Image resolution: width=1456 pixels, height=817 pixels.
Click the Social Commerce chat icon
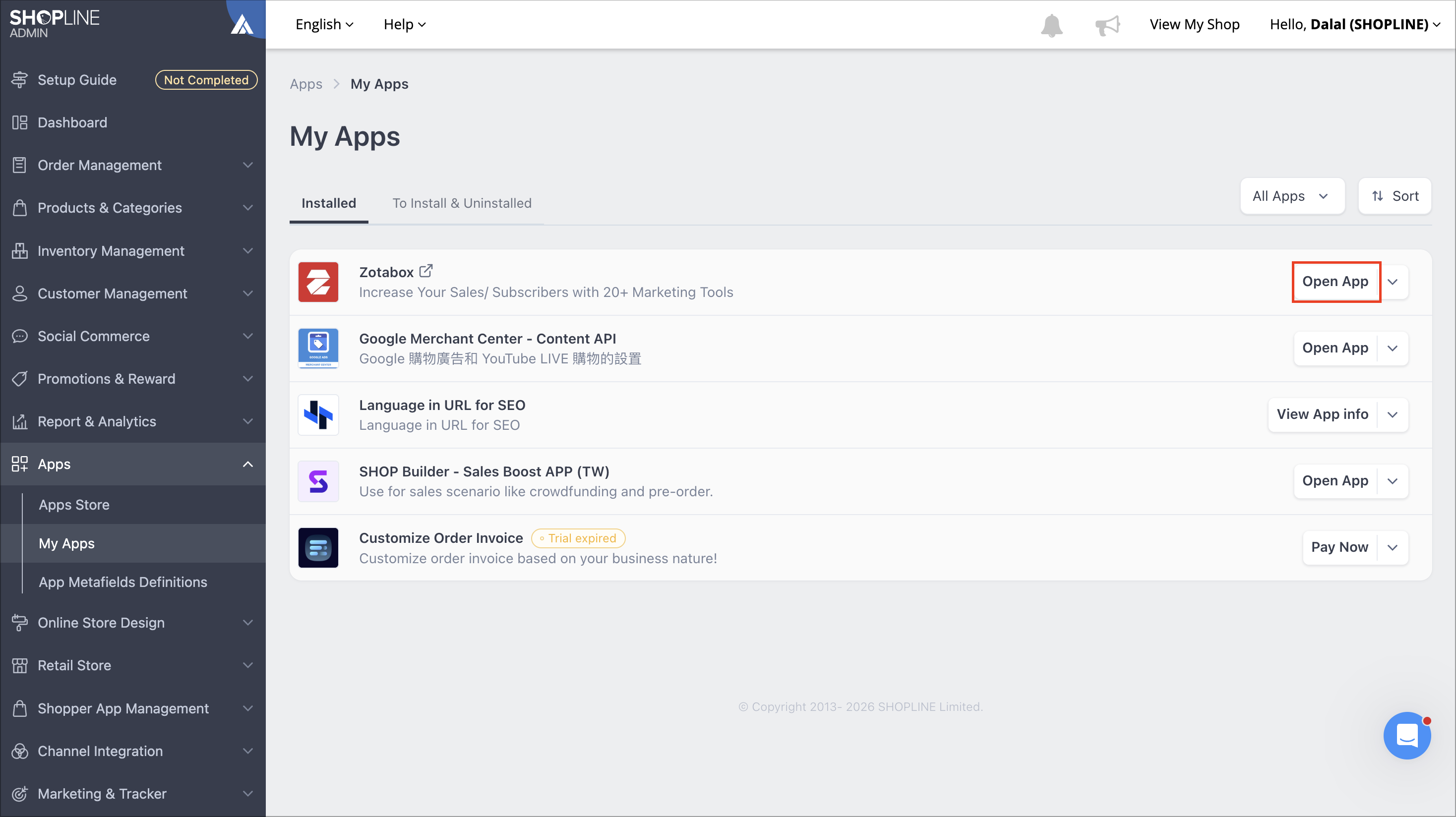[20, 336]
